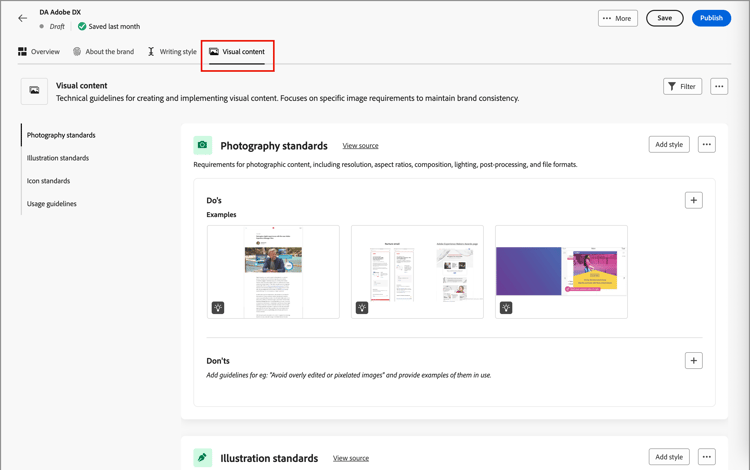
Task: Click the Do's heading
Action: point(214,200)
